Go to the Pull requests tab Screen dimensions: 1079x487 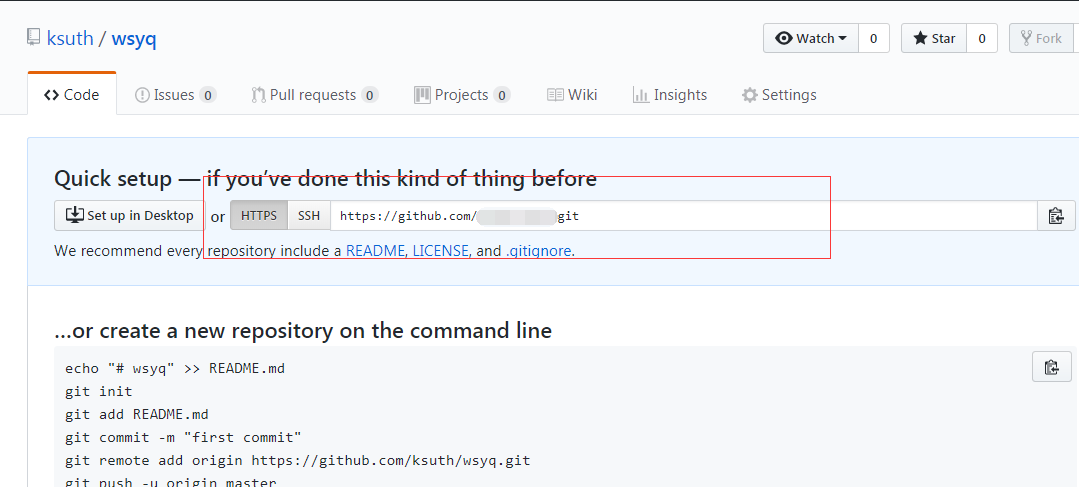(312, 95)
